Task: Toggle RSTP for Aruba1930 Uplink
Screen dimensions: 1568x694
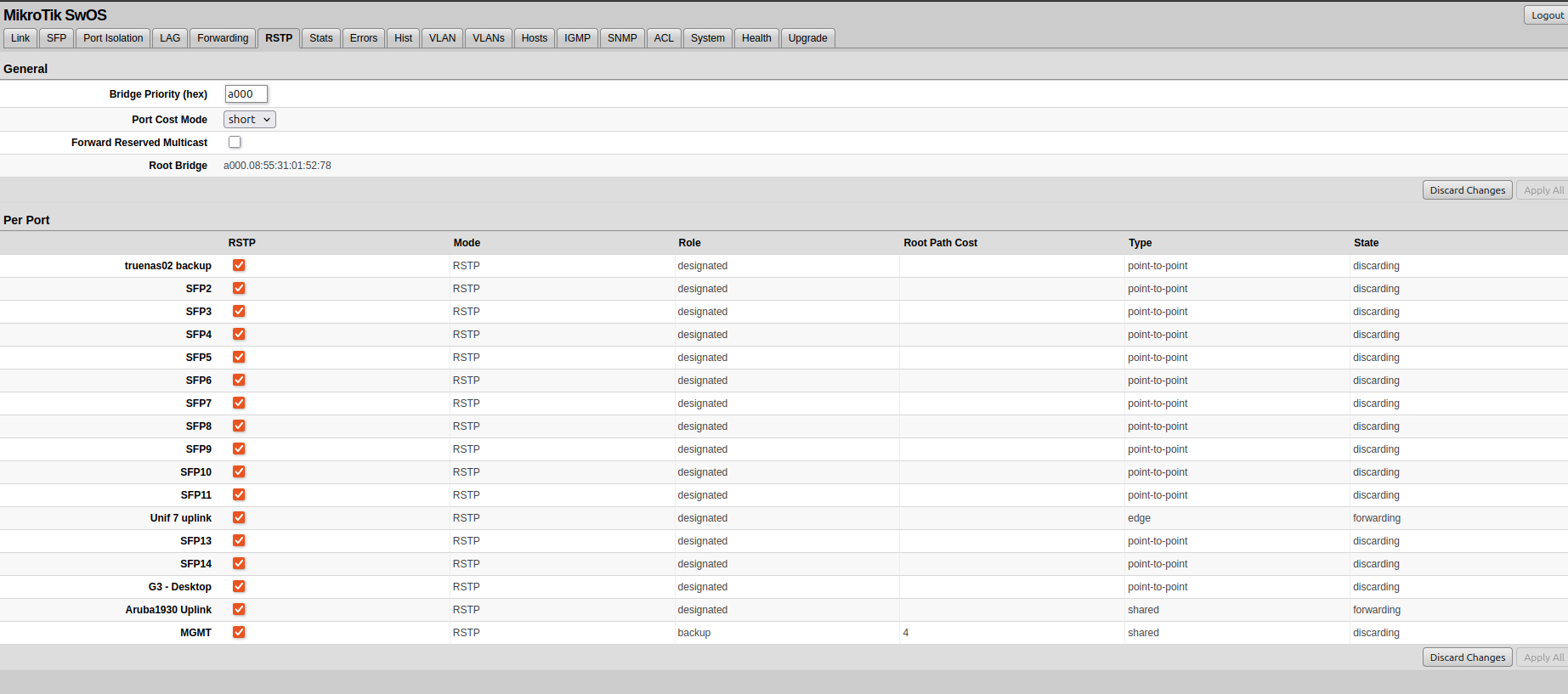Action: [x=239, y=609]
